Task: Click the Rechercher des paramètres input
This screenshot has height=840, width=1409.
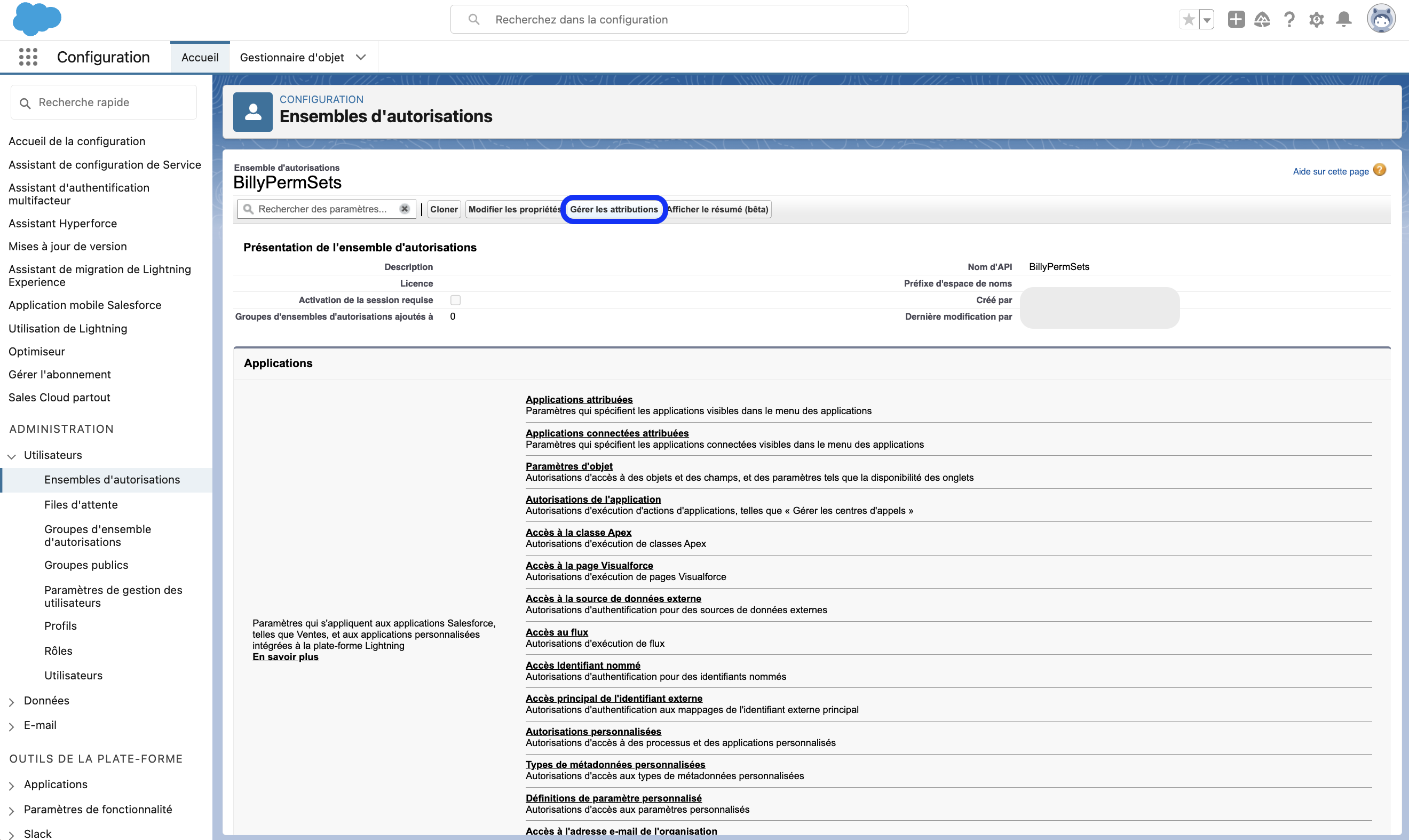Action: [326, 209]
